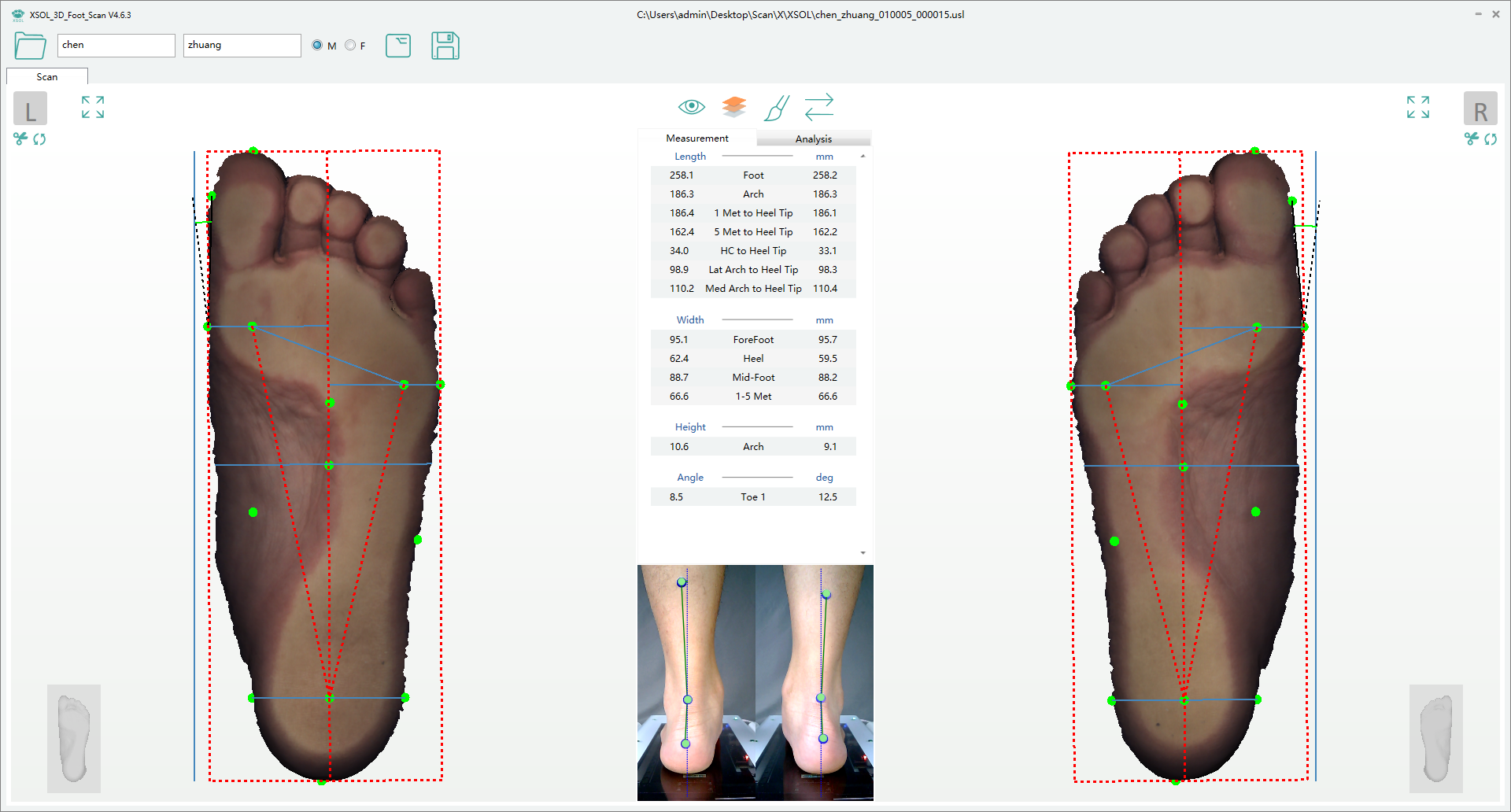Select the orange layers icon
The width and height of the screenshot is (1511, 812).
(733, 106)
